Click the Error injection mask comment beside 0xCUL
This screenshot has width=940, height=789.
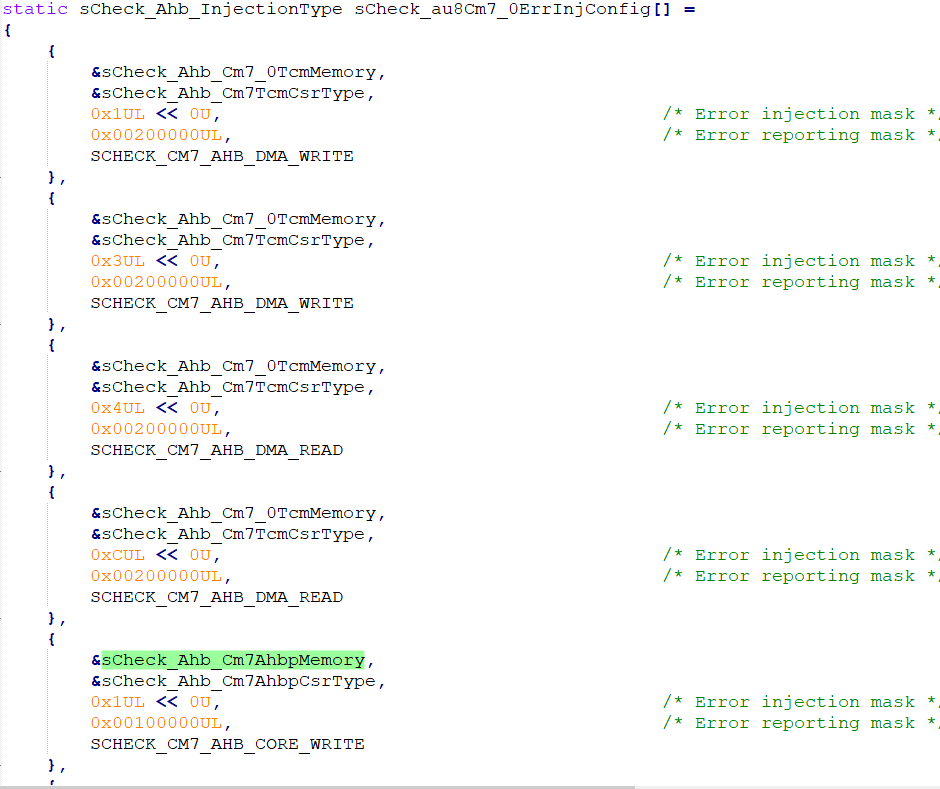(801, 555)
